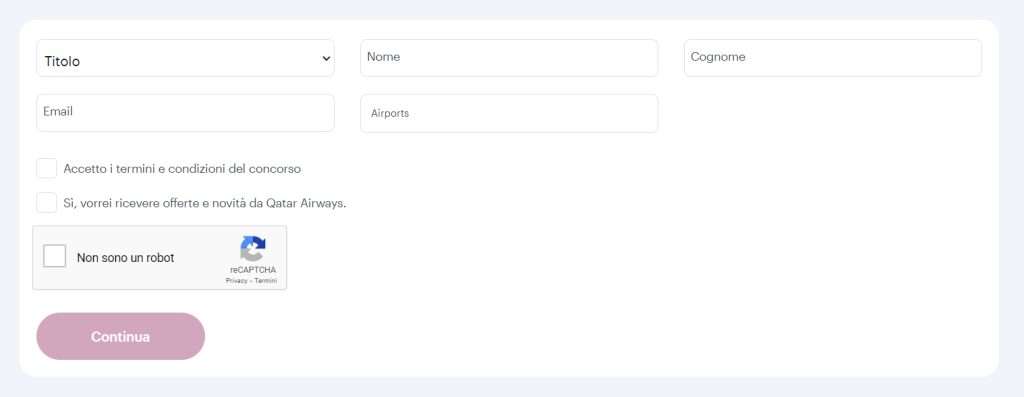Click the 'Titolo' placeholder text
The height and width of the screenshot is (397, 1024).
pyautogui.click(x=62, y=61)
